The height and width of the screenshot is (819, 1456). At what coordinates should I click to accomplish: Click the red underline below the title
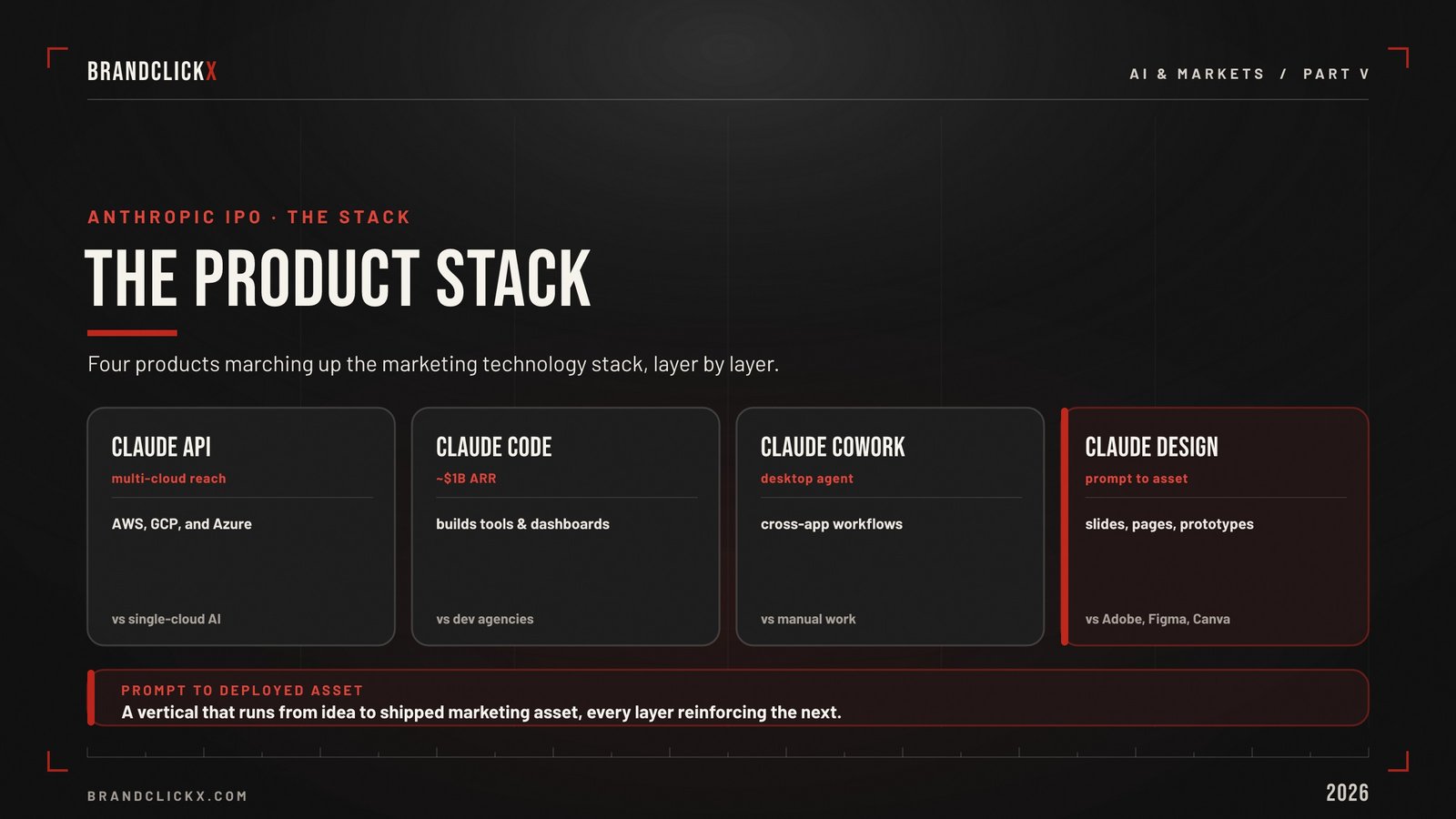[132, 333]
